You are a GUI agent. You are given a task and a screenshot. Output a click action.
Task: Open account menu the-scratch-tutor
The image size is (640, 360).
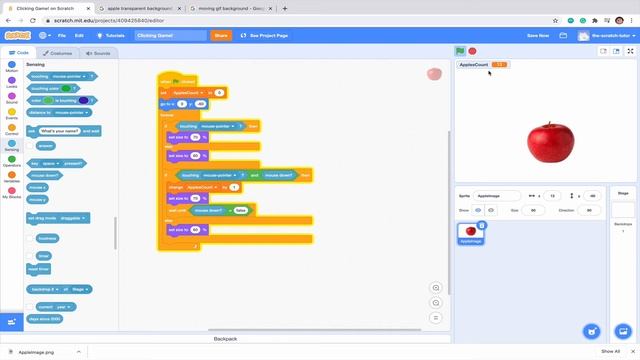607,36
